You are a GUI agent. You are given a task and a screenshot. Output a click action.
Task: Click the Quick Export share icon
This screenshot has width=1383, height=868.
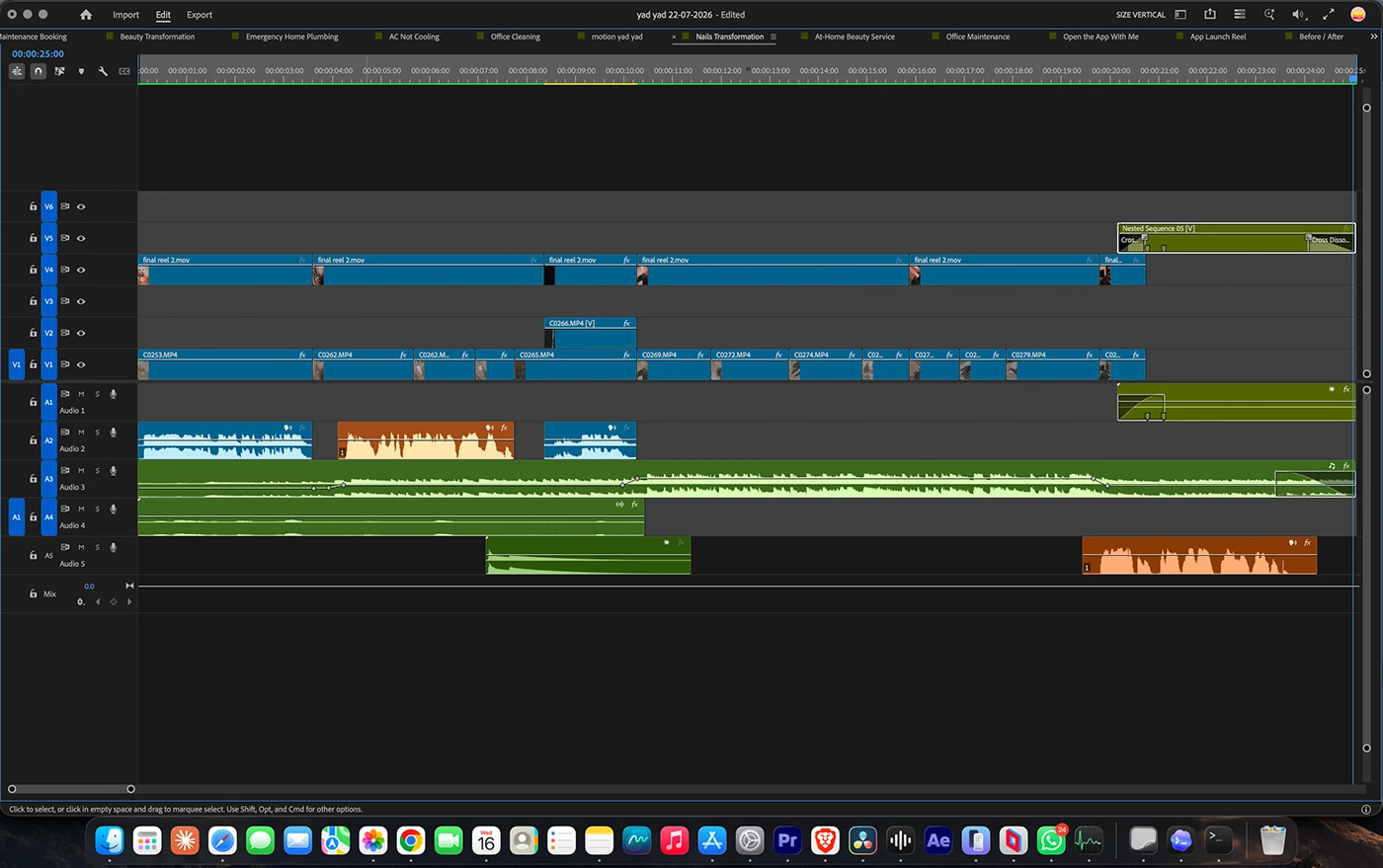click(1210, 14)
